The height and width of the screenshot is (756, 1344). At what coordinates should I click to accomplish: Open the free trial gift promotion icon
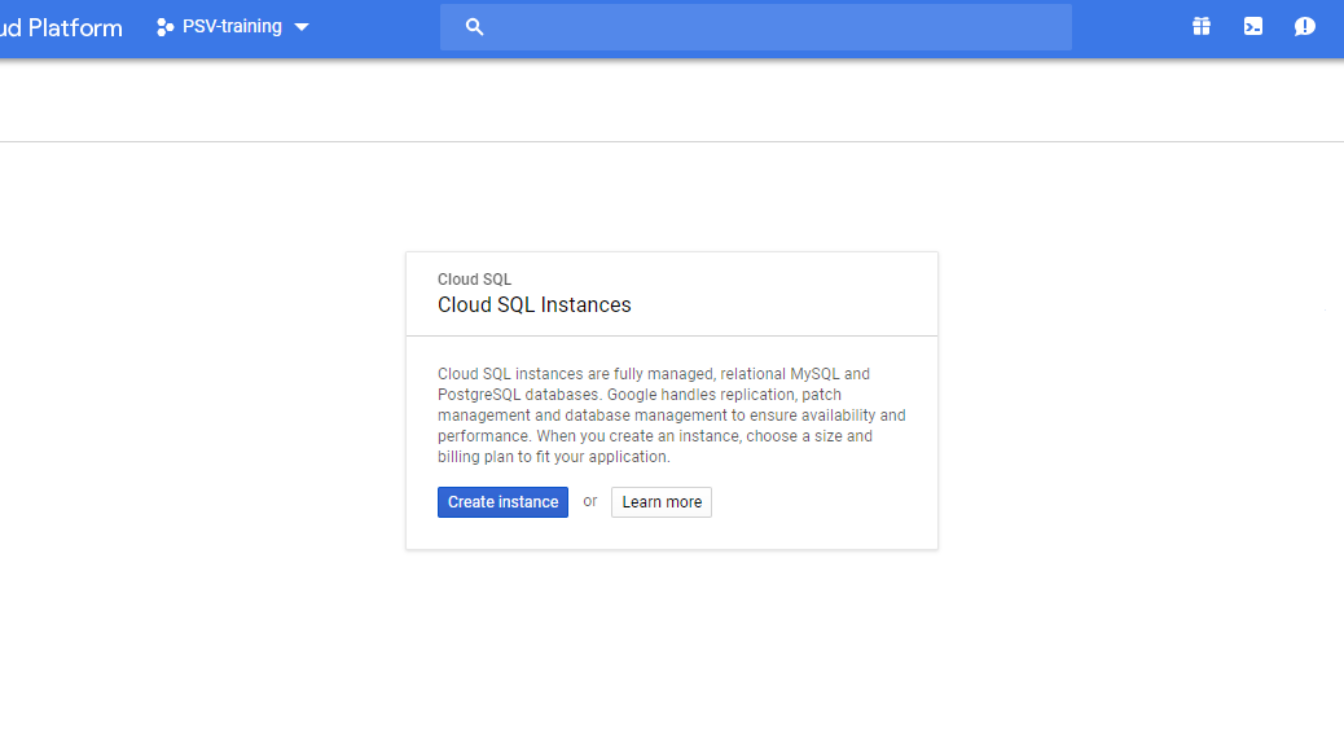(1201, 26)
